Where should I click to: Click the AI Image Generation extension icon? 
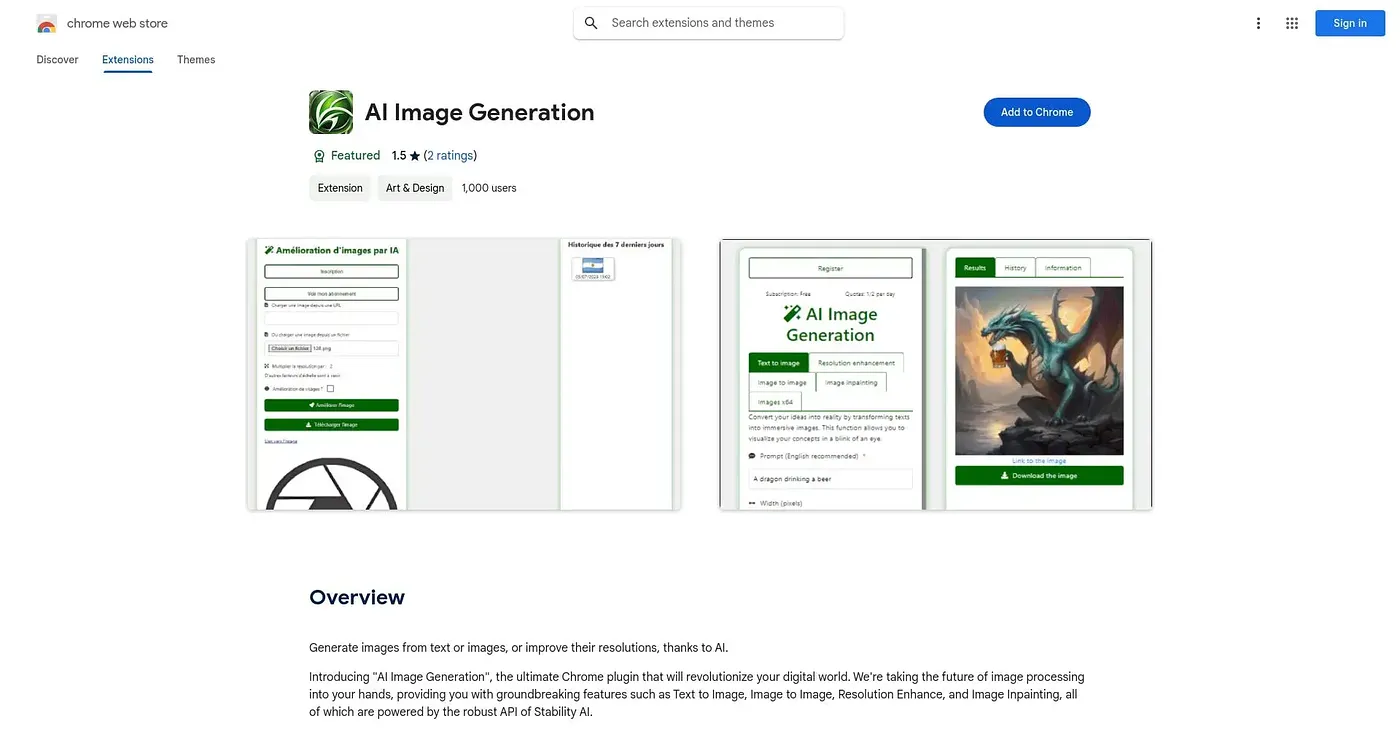coord(331,112)
